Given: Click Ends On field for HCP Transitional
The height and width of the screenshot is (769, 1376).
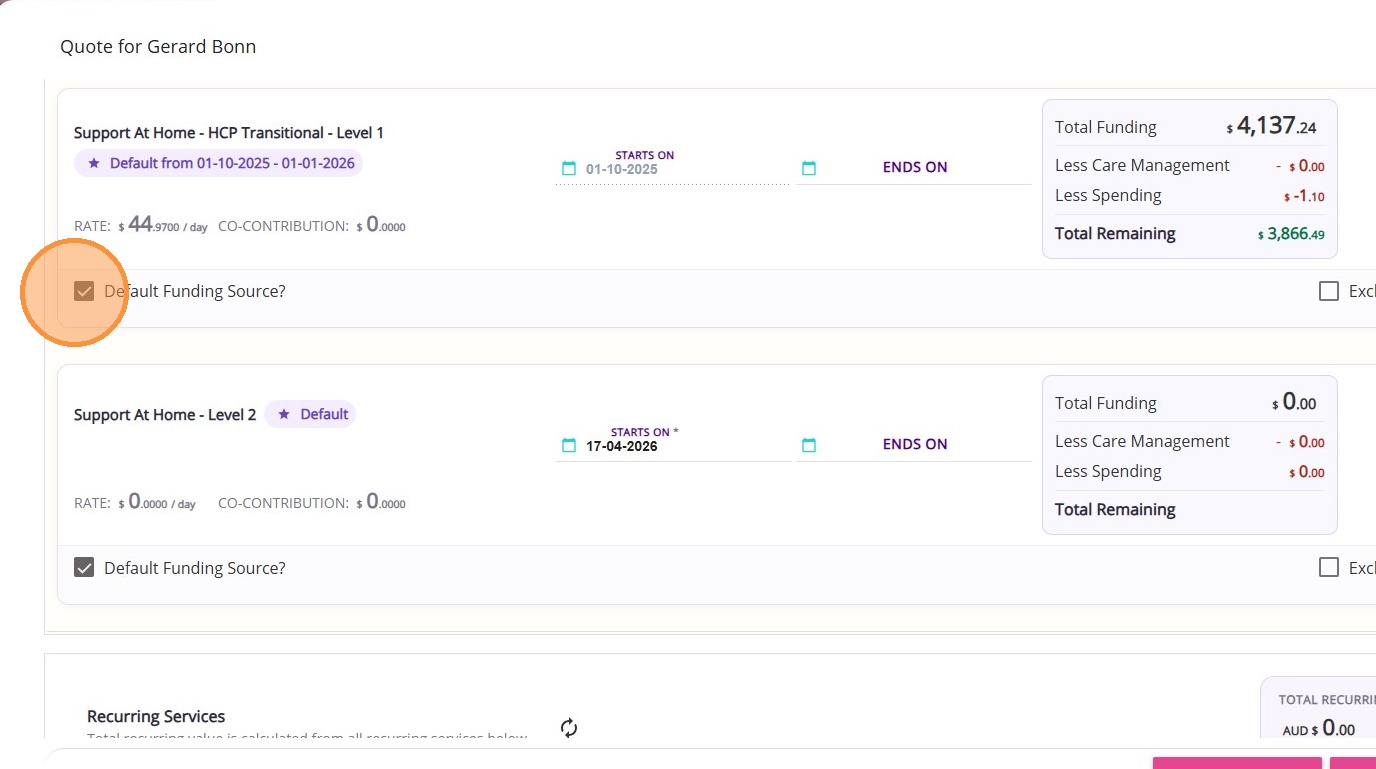Looking at the screenshot, I should pos(915,168).
